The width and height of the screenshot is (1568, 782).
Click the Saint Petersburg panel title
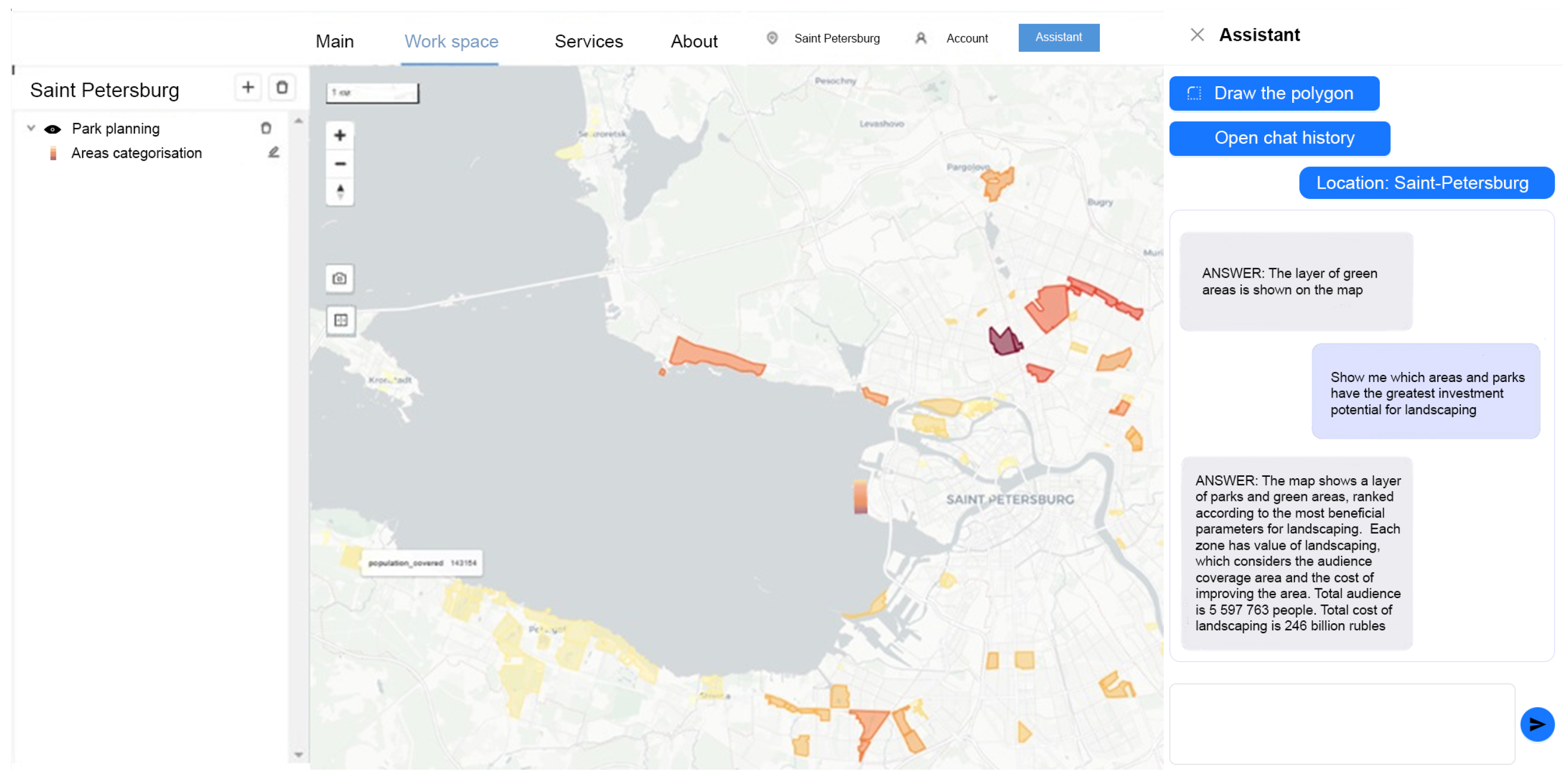pyautogui.click(x=104, y=90)
